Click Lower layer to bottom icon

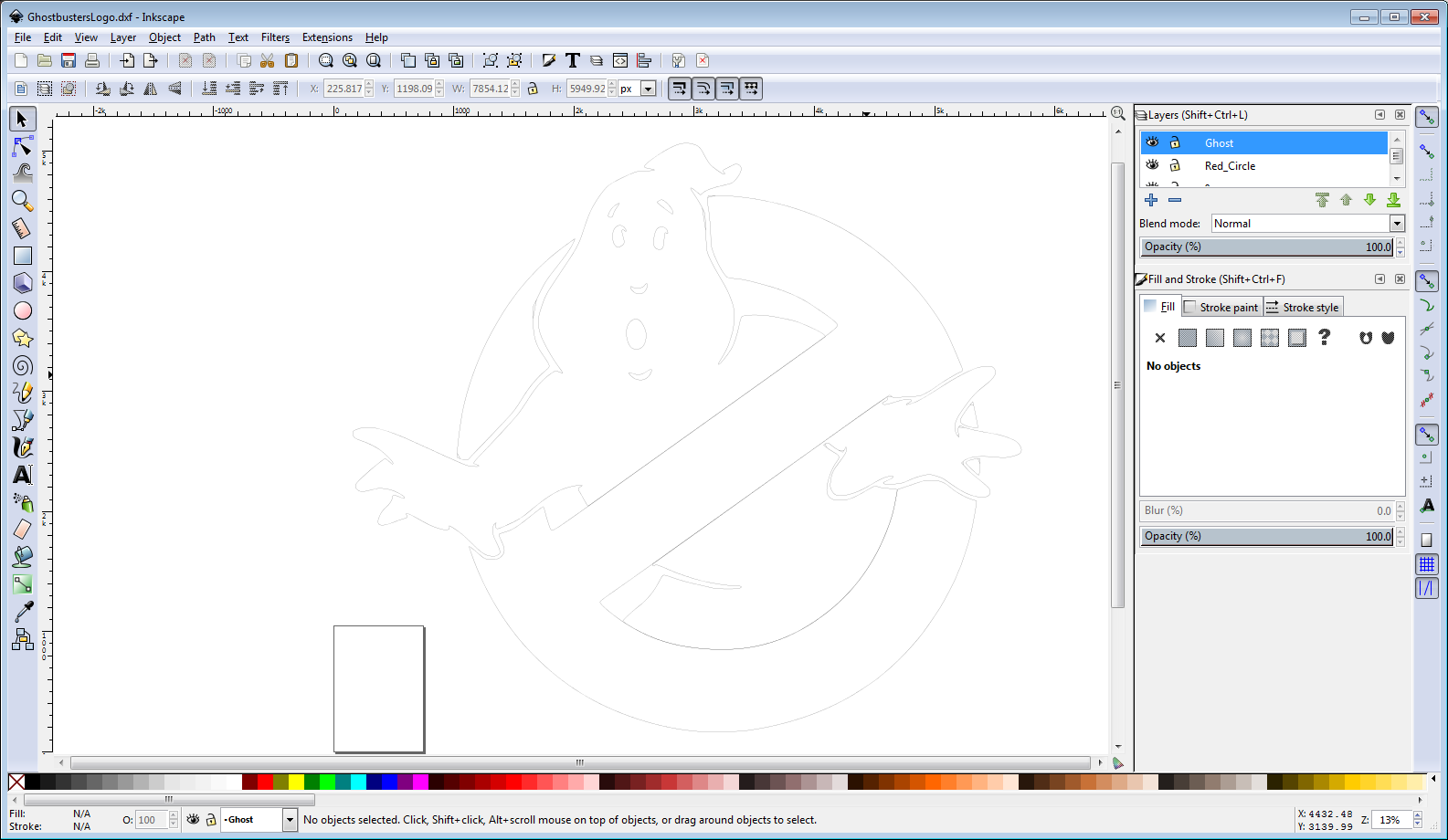(1393, 200)
